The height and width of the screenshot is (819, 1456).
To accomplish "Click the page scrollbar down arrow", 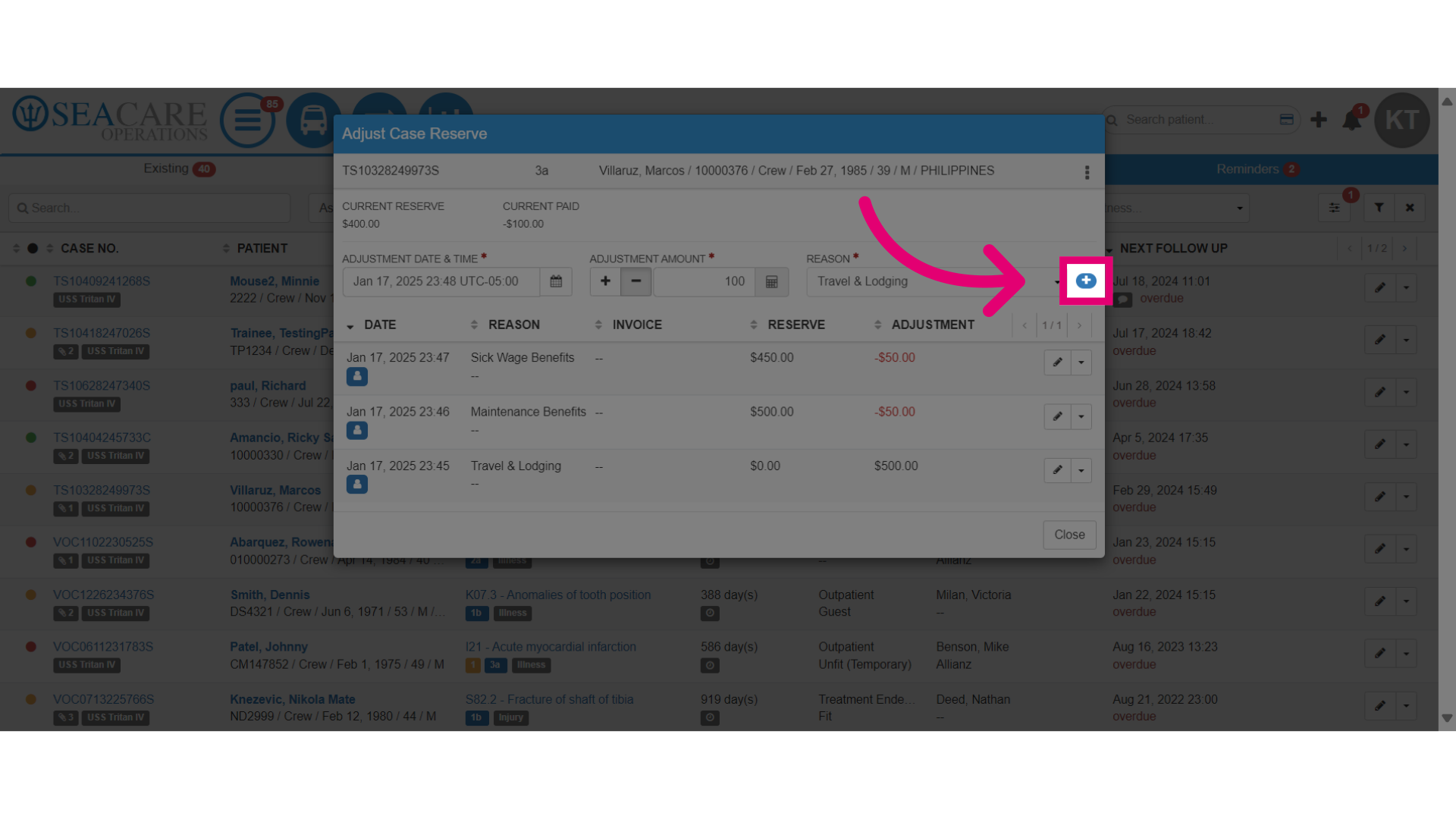I will pyautogui.click(x=1447, y=718).
